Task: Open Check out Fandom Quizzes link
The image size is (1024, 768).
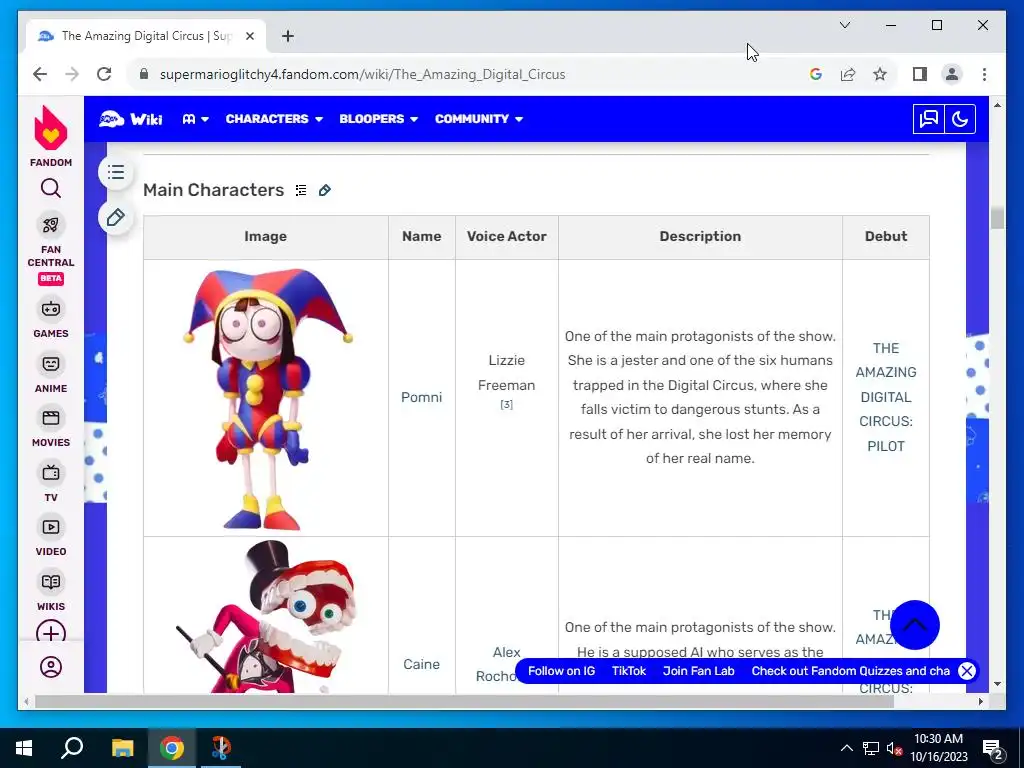Action: (851, 671)
